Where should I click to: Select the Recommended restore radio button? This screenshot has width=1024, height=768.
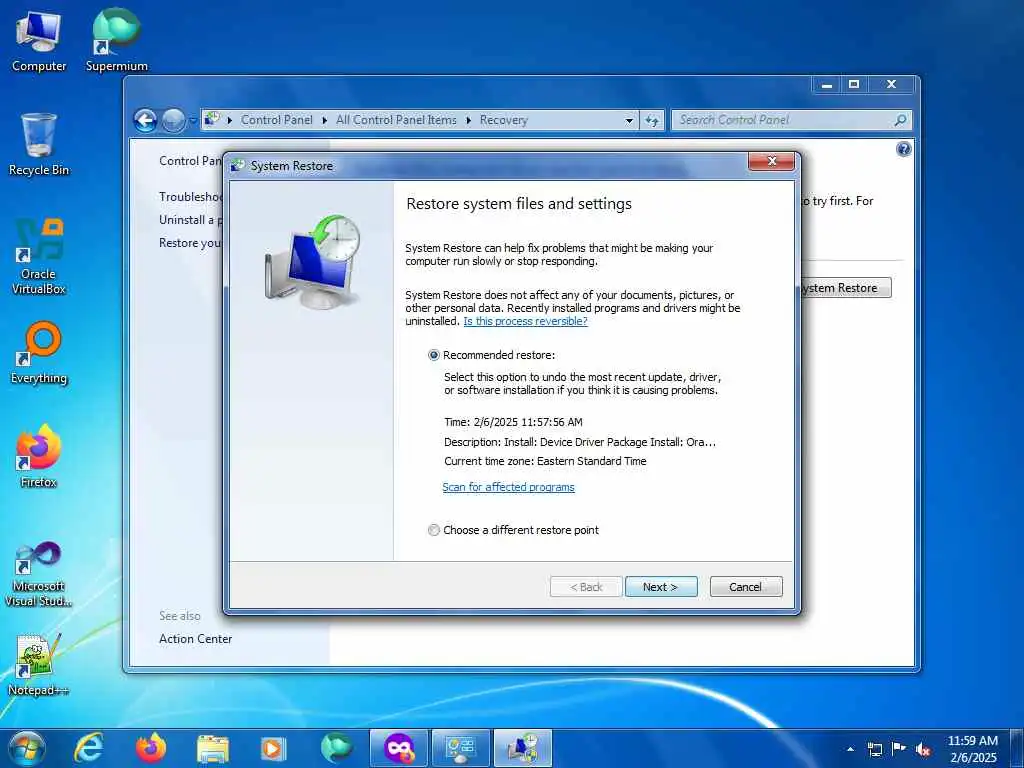click(434, 355)
